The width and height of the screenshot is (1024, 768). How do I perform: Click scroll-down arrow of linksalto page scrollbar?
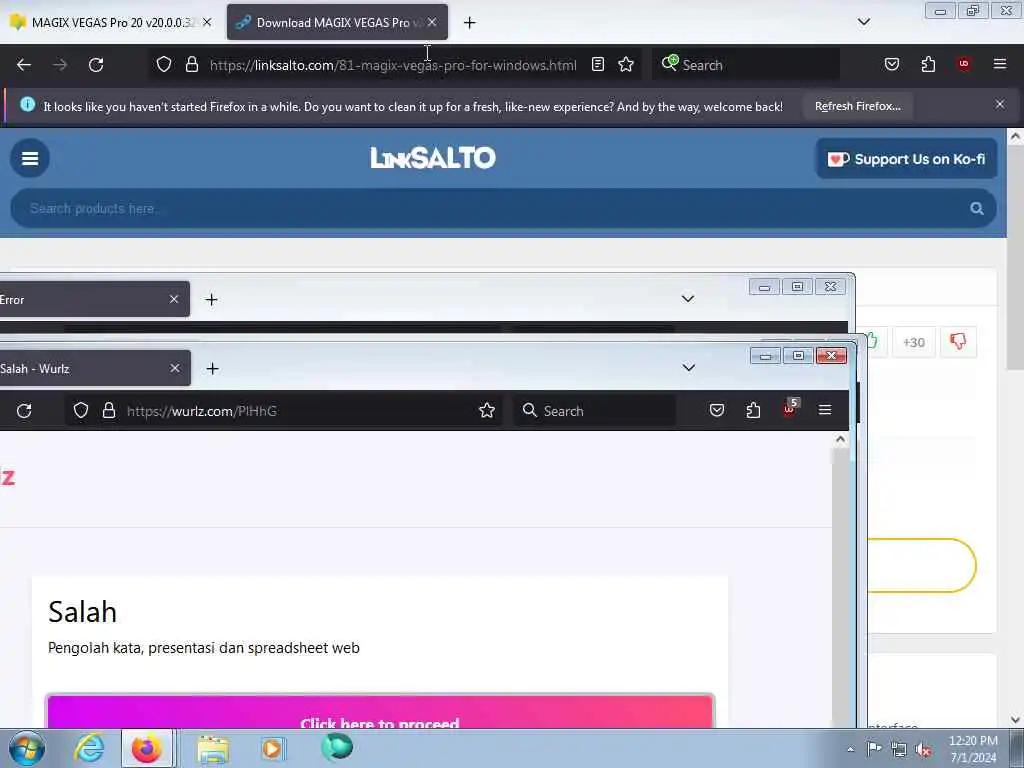pos(1015,719)
